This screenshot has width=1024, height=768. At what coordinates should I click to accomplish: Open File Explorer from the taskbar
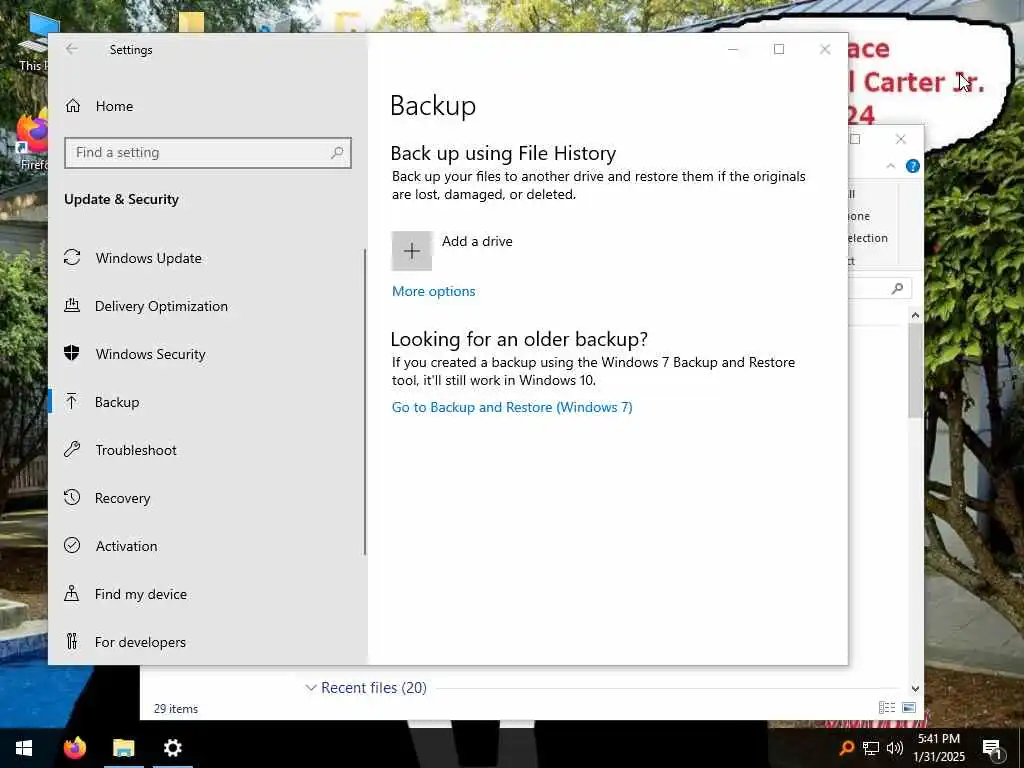123,748
